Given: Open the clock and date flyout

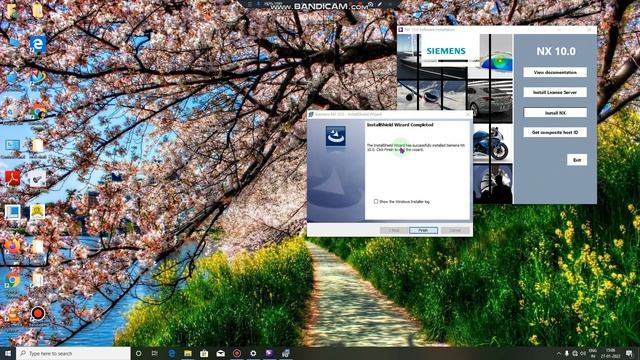Looking at the screenshot, I should (611, 353).
